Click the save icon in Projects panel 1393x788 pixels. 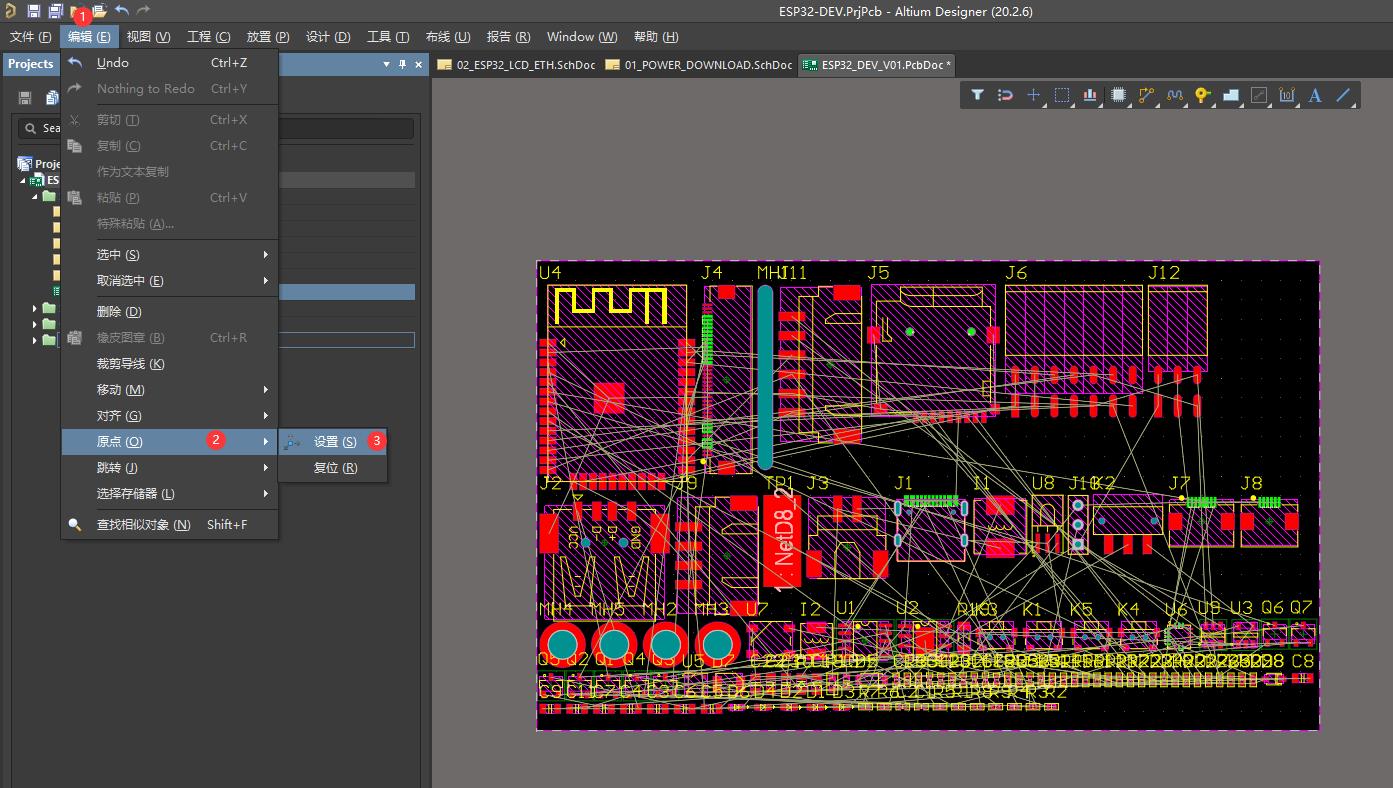coord(25,98)
